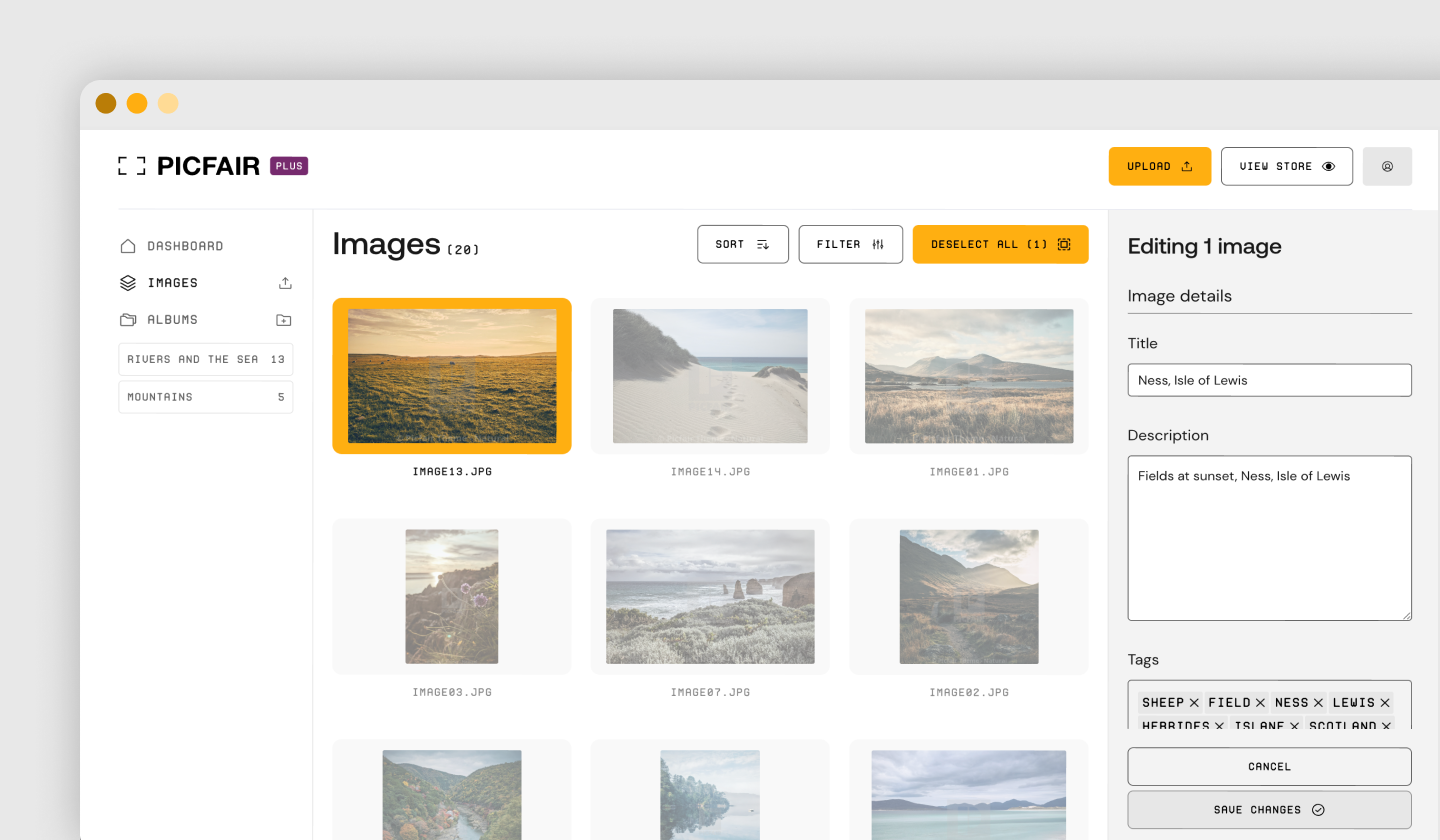The width and height of the screenshot is (1440, 840).
Task: Click the Dashboard home icon
Action: (127, 246)
